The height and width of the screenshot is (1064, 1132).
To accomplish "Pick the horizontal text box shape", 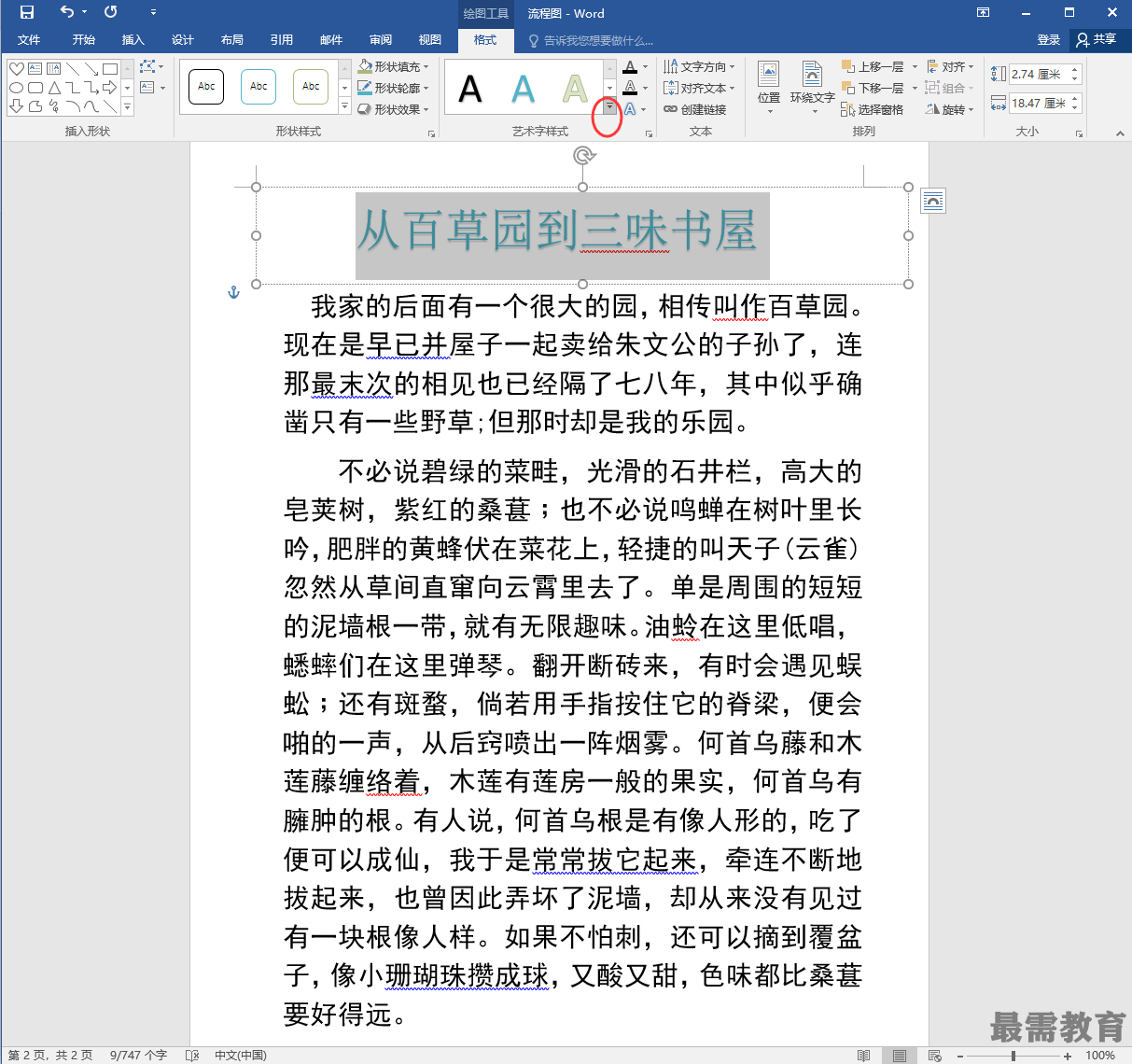I will click(x=35, y=69).
